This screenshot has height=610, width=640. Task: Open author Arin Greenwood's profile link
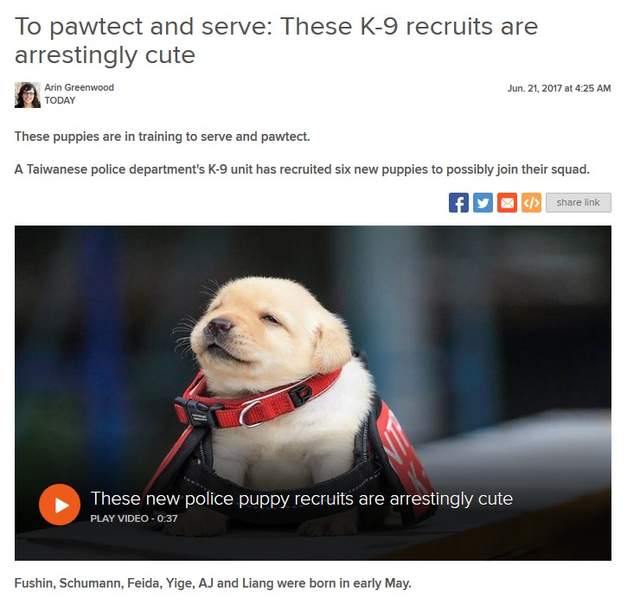point(79,87)
